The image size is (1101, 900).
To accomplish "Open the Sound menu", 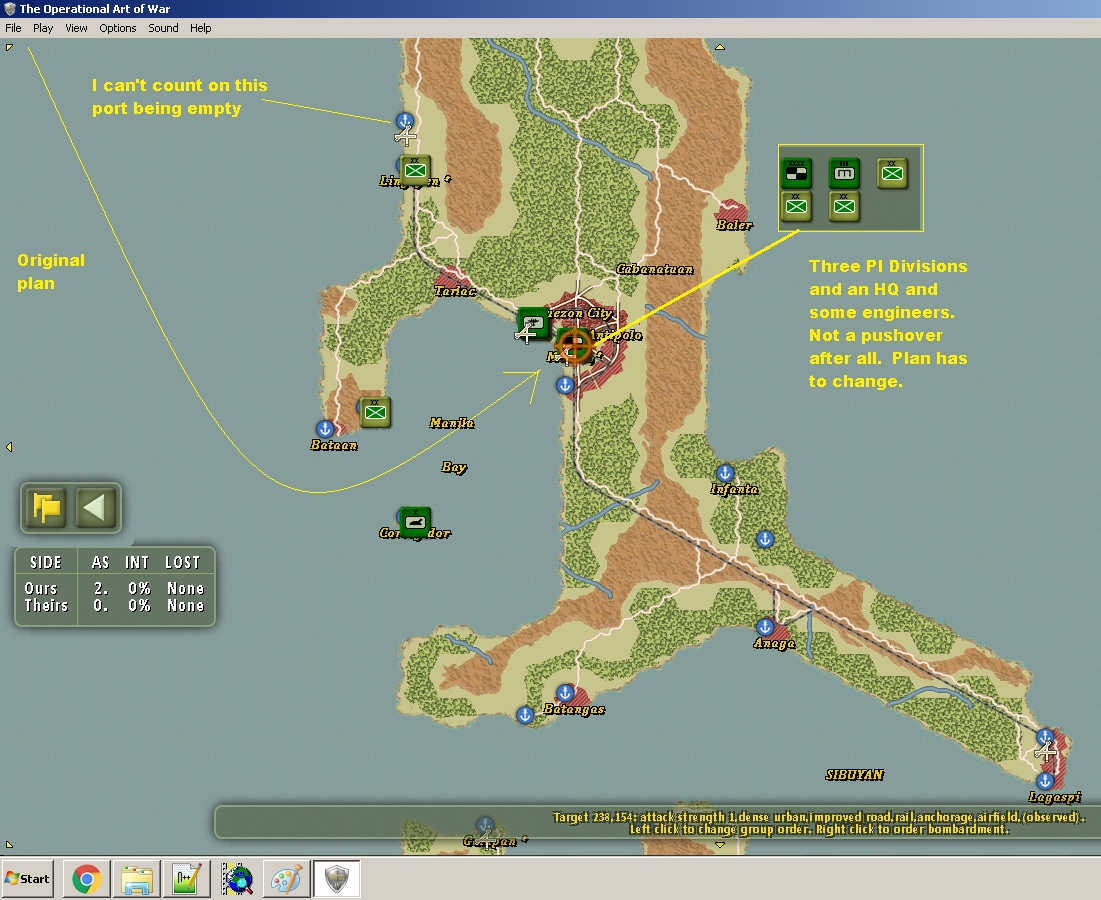I will pos(163,28).
